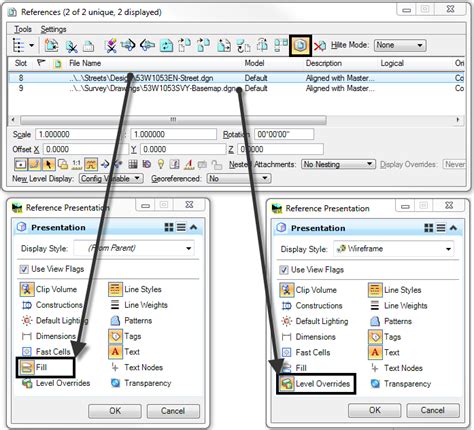Open the hierarchy icon's dropdown arrow
The height and width of the screenshot is (430, 474).
pos(32,45)
